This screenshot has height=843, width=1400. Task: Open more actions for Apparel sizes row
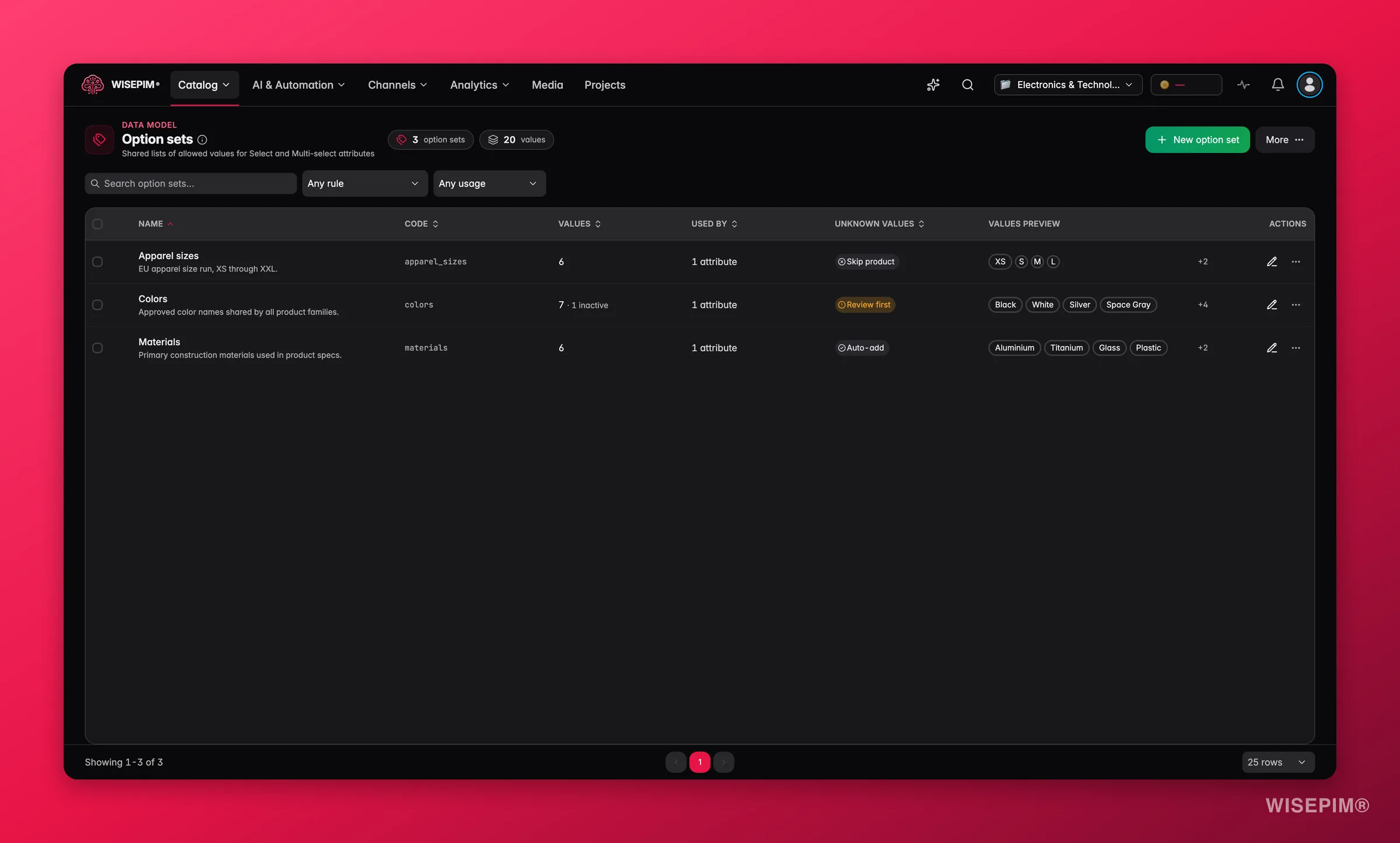(1296, 261)
